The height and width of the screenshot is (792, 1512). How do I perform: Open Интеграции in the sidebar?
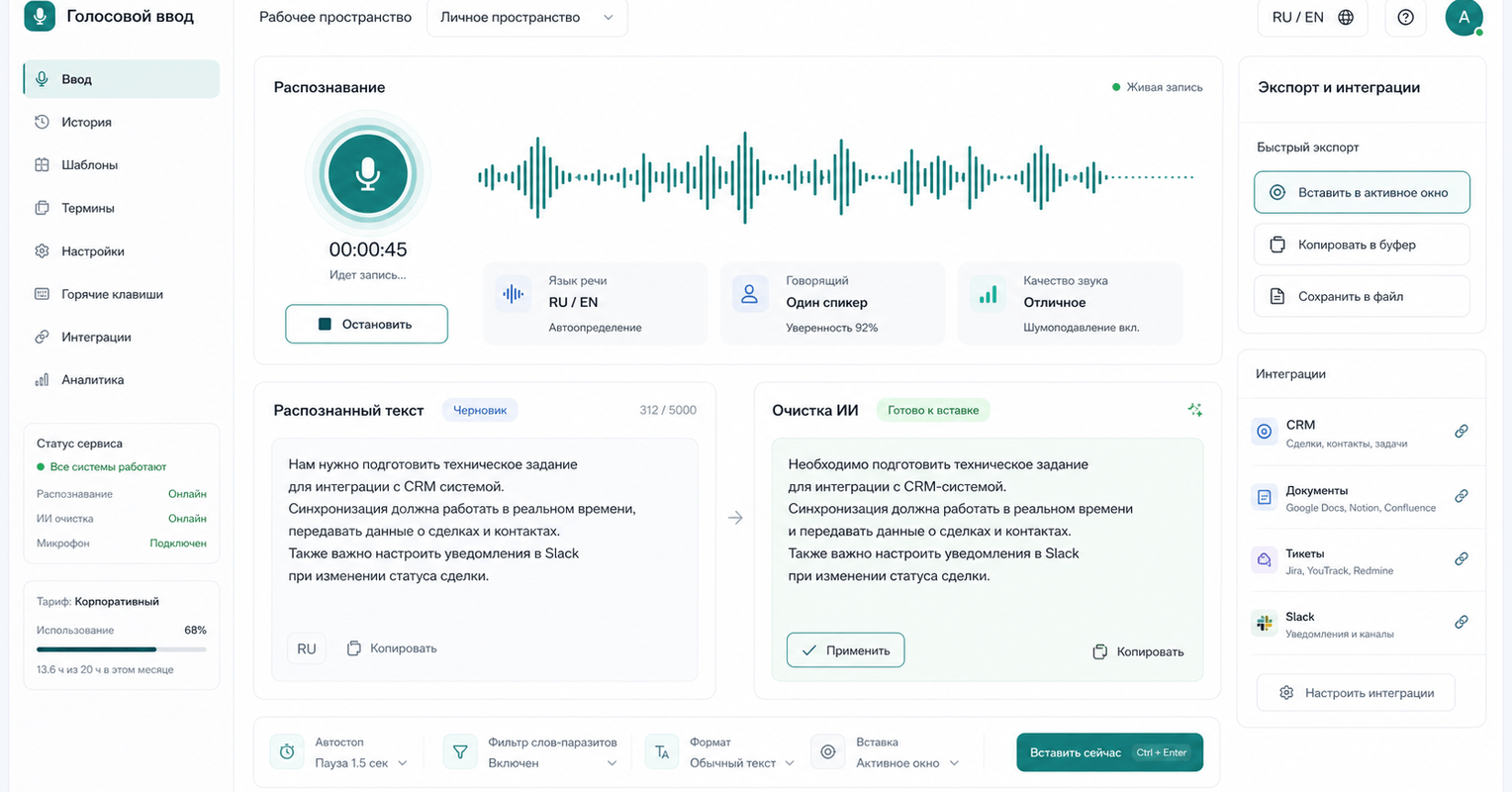[122, 337]
